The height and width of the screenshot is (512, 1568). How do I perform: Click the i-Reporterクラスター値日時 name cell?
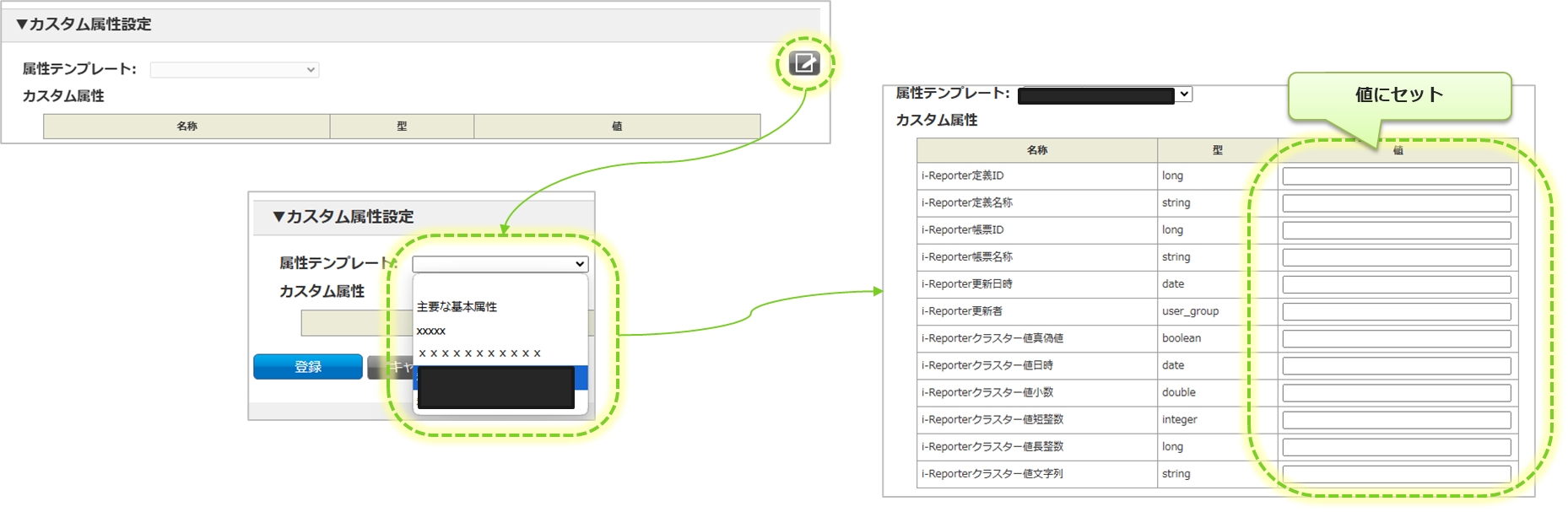[1037, 365]
